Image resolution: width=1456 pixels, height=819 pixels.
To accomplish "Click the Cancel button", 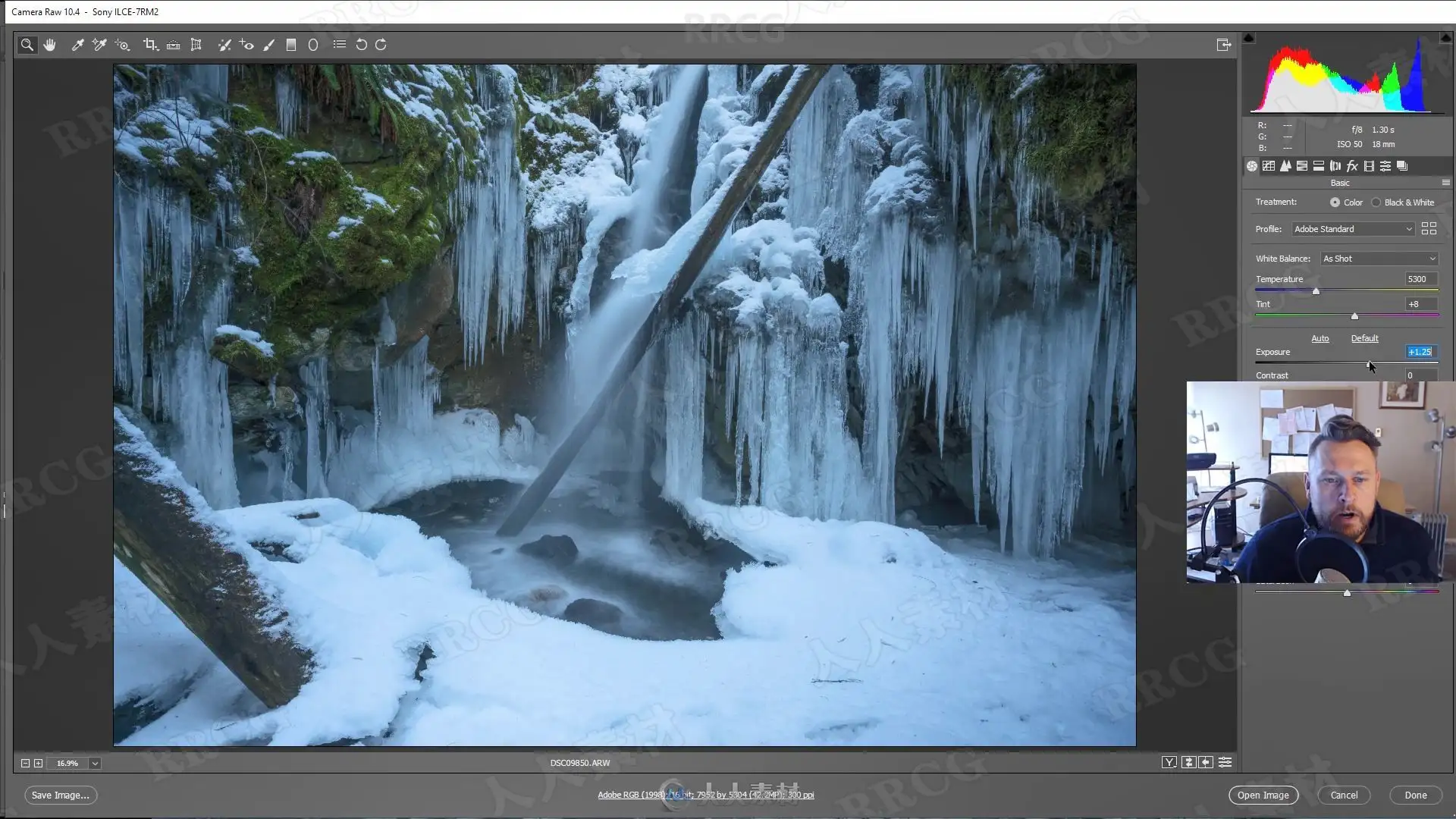I will 1344,795.
